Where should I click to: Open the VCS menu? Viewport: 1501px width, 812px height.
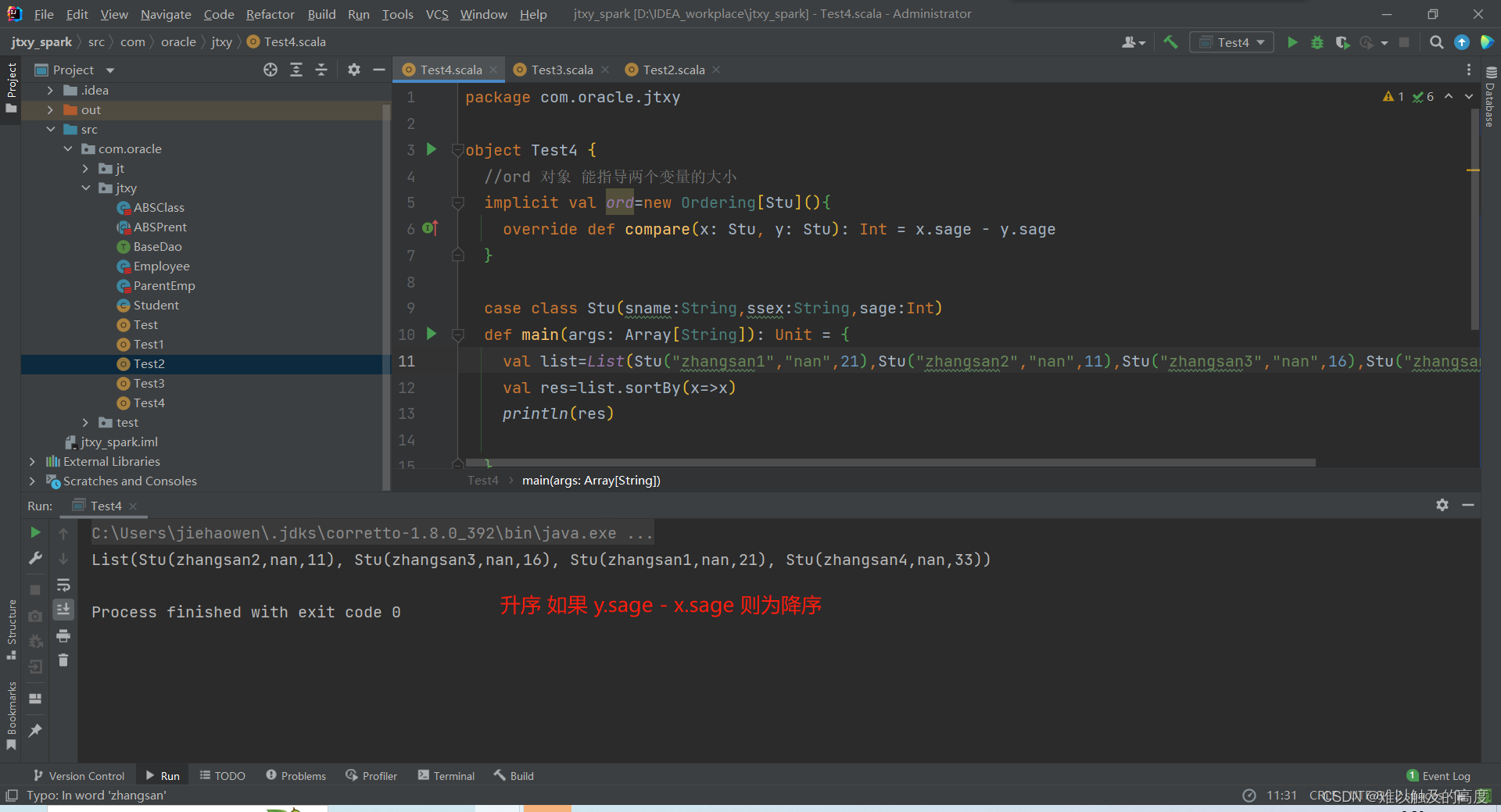click(x=437, y=14)
